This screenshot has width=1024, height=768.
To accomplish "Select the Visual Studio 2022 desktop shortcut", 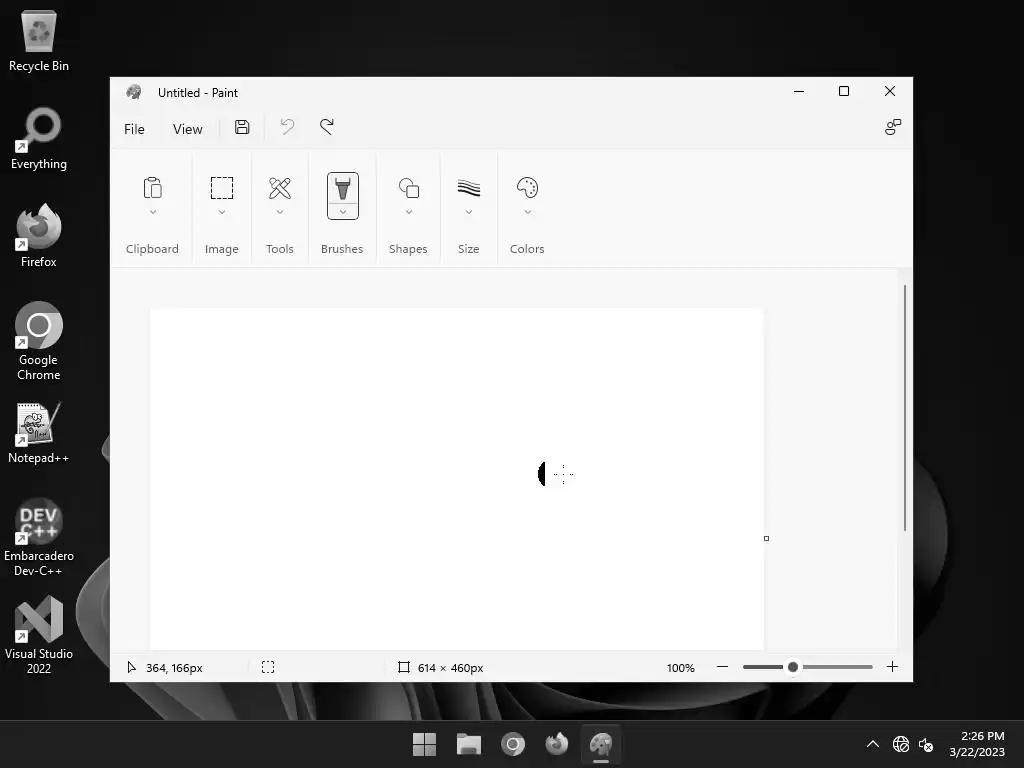I will (x=39, y=635).
